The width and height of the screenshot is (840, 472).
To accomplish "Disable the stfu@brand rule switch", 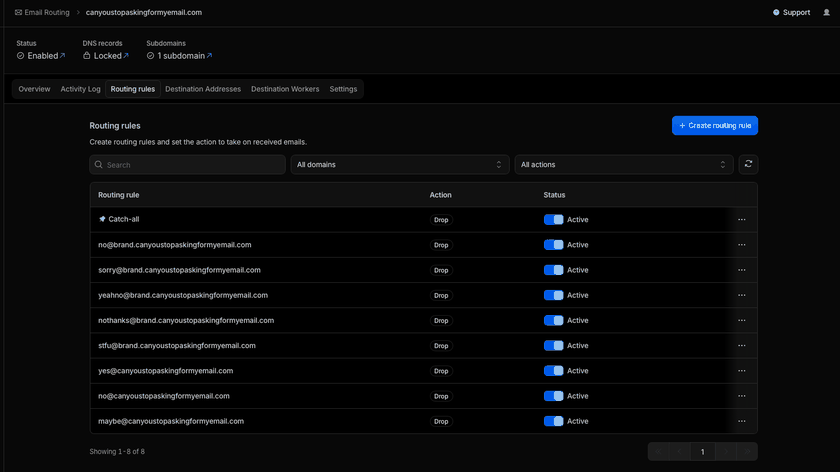I will click(x=553, y=346).
